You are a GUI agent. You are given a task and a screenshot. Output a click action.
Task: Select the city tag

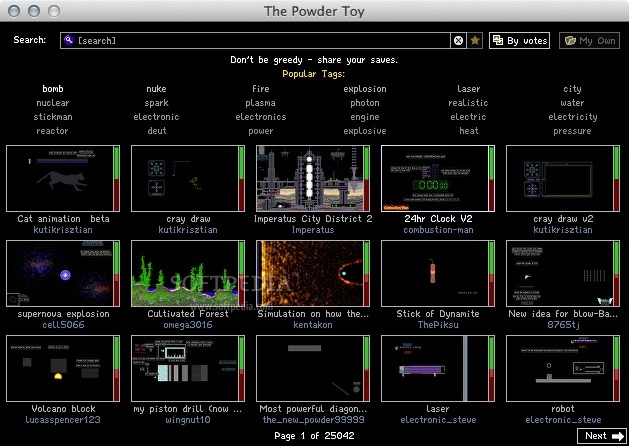(x=572, y=89)
